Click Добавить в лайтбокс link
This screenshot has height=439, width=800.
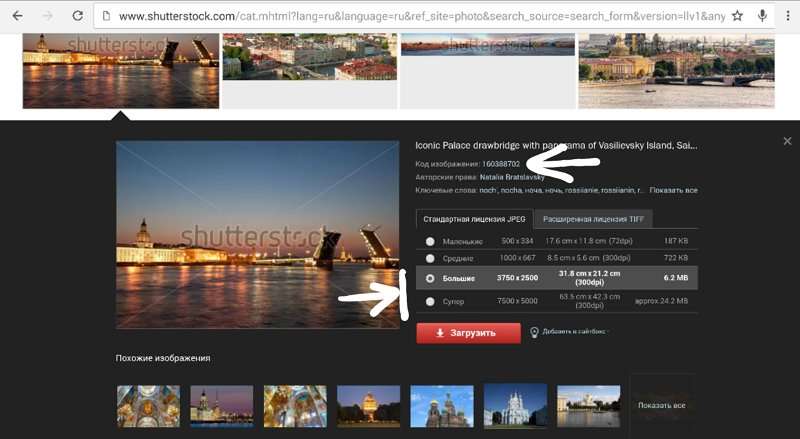click(574, 331)
